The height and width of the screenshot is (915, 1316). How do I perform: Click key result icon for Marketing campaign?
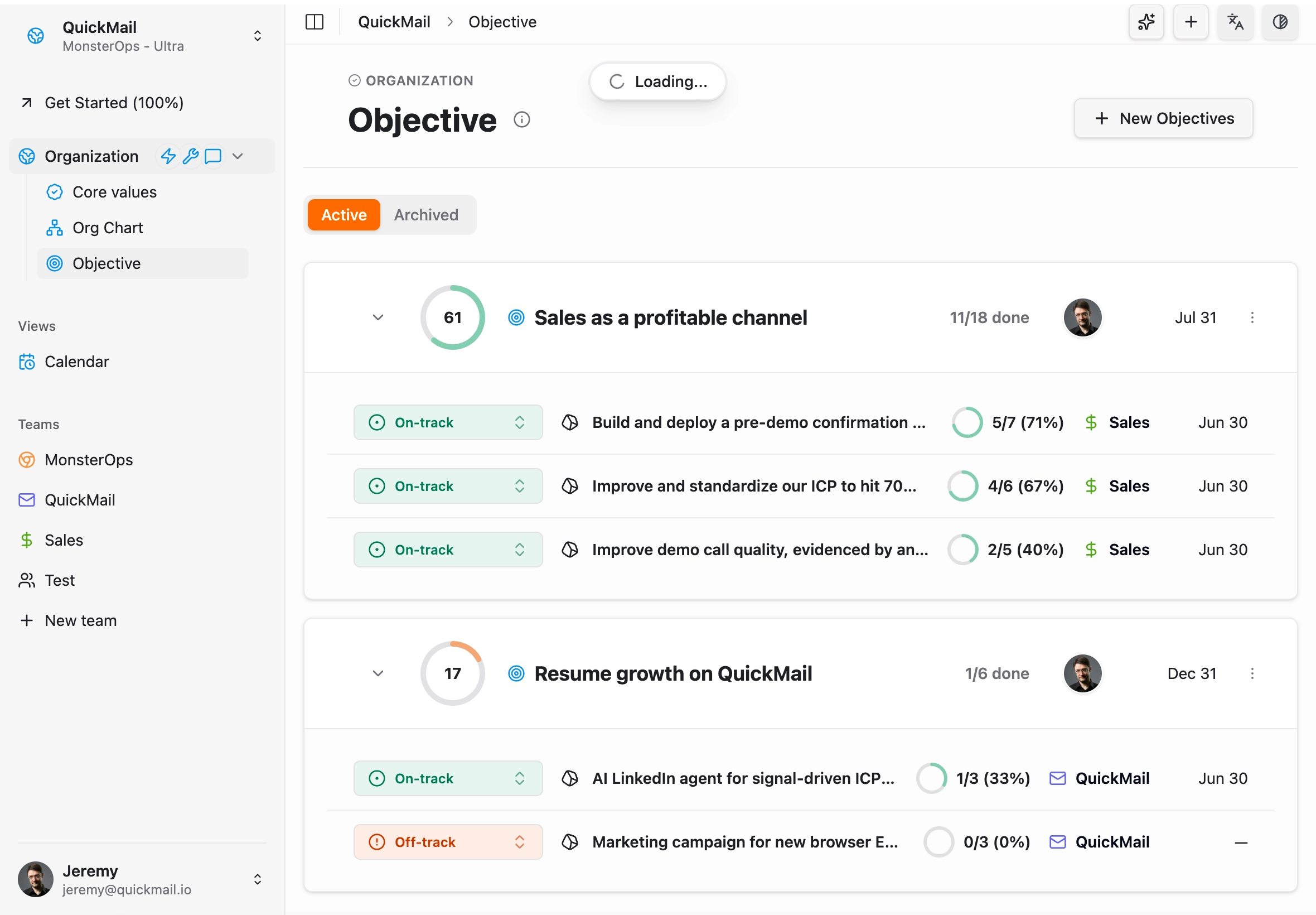[569, 841]
